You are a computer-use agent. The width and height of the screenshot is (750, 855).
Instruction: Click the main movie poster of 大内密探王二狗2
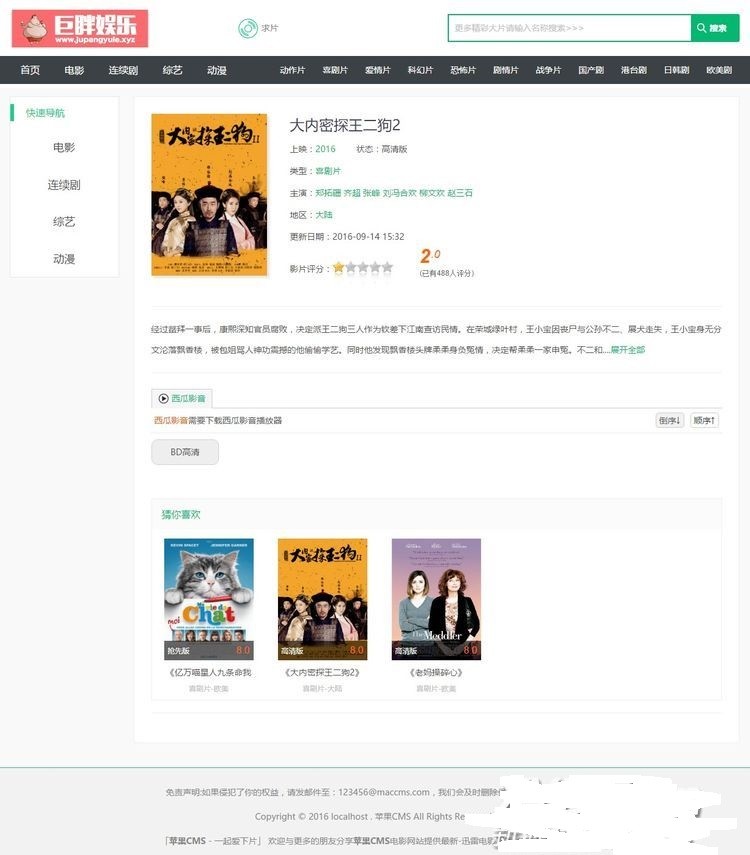(x=209, y=195)
